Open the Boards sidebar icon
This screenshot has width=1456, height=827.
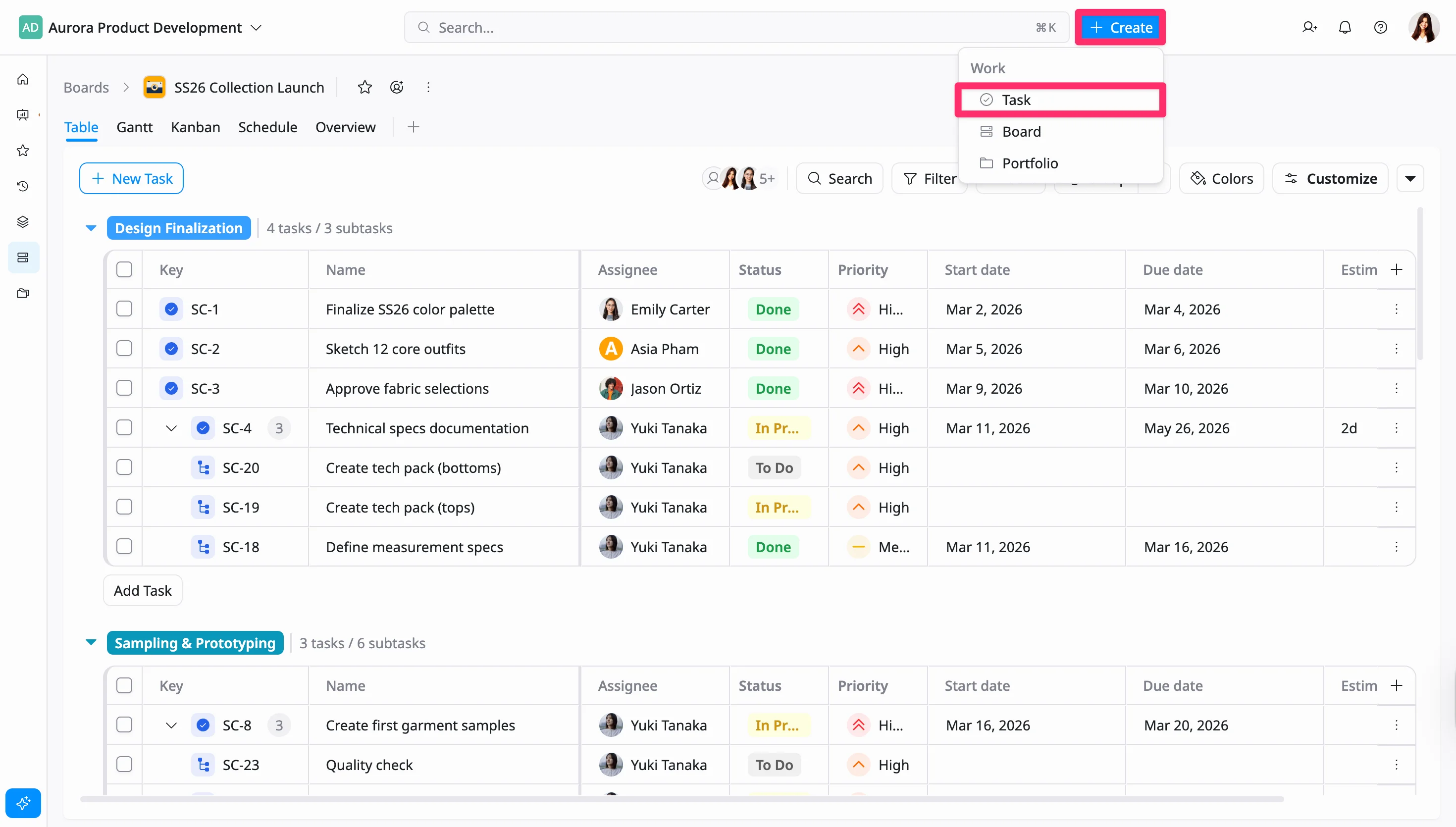23,258
